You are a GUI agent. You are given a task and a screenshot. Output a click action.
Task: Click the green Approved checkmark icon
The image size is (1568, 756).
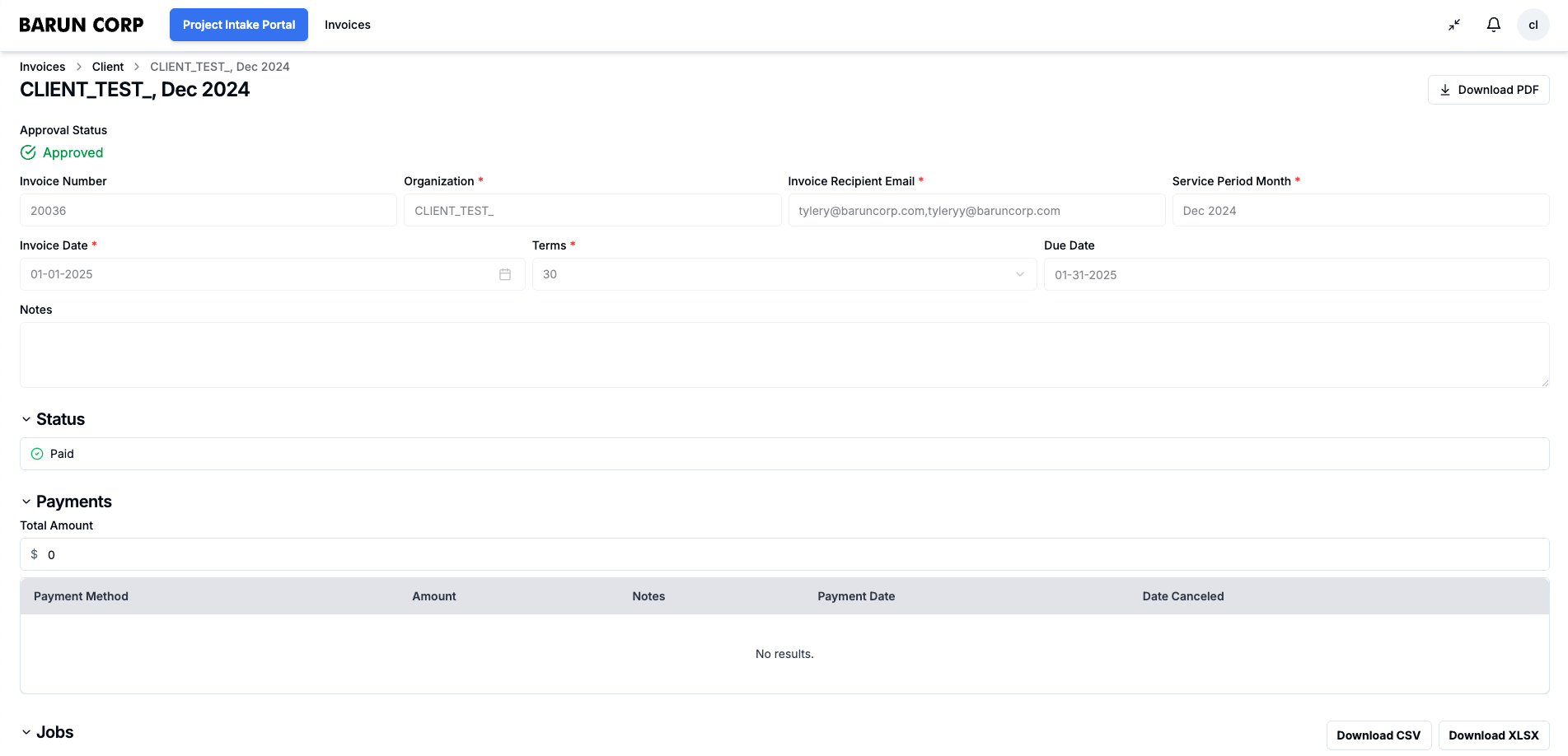tap(28, 152)
